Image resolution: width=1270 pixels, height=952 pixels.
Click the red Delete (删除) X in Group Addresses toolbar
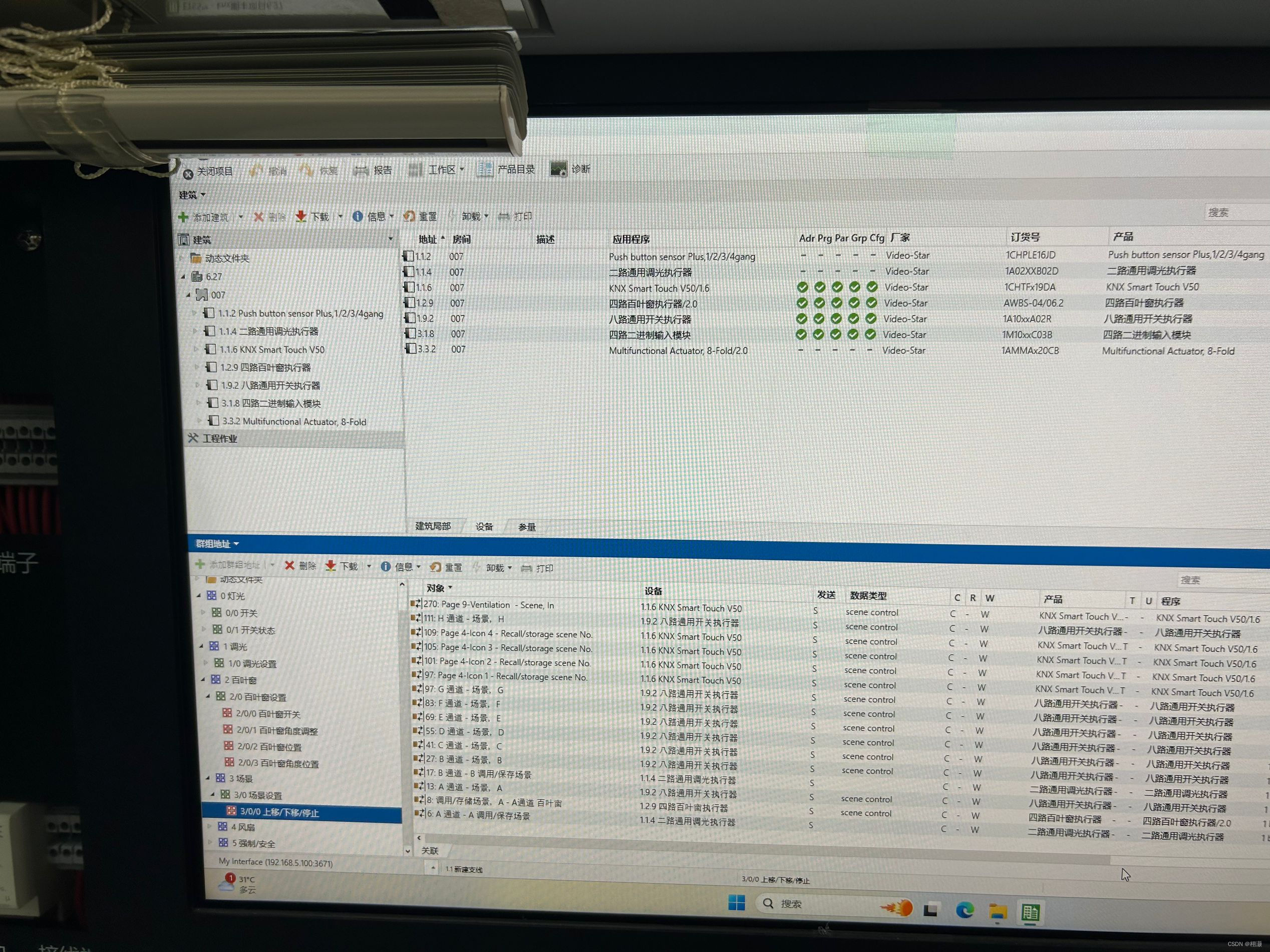coord(289,565)
